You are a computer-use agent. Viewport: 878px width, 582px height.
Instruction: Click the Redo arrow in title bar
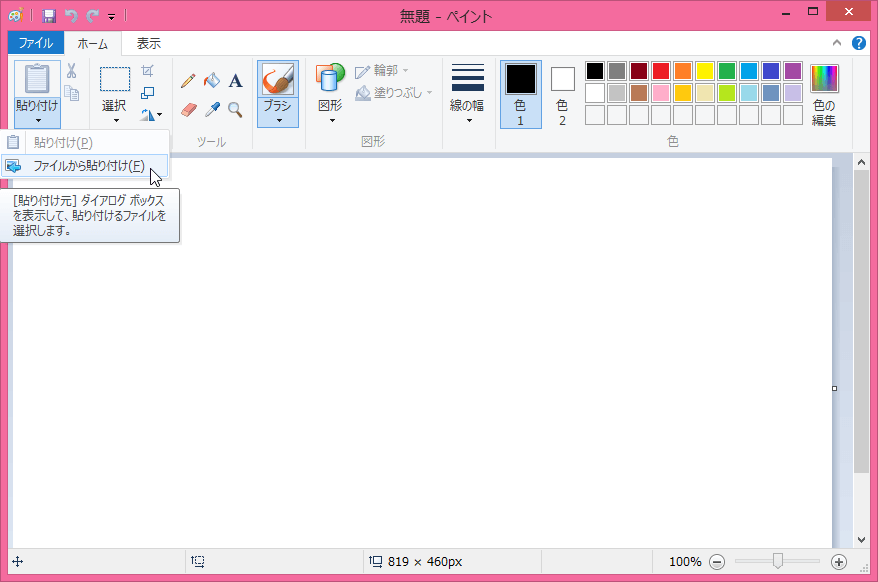pyautogui.click(x=92, y=16)
